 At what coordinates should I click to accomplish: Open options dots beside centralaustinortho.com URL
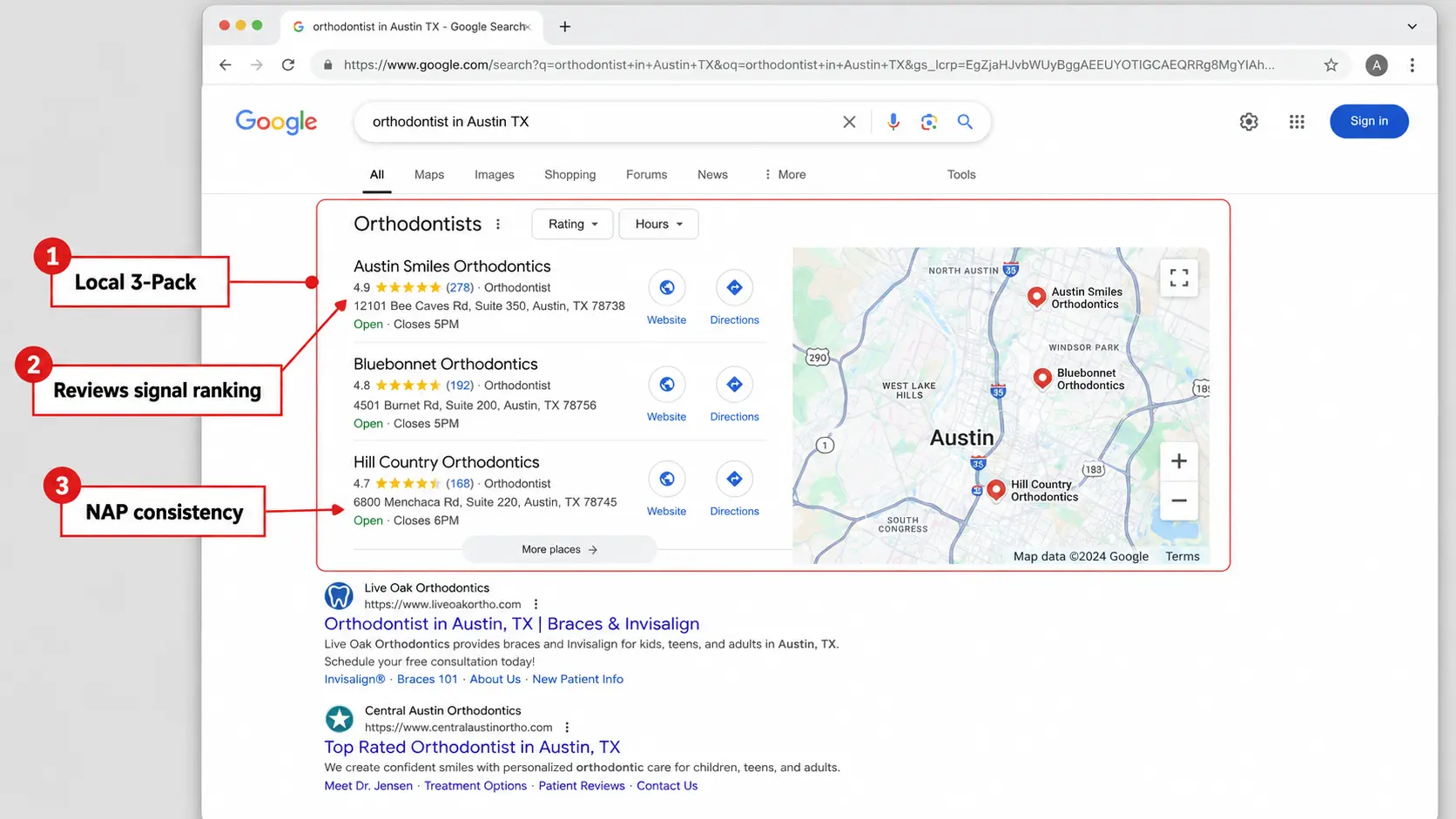567,727
